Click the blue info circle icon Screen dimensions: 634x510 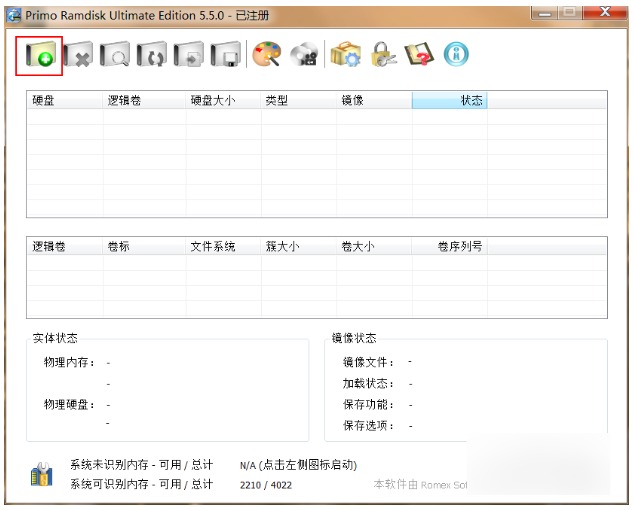click(x=456, y=54)
